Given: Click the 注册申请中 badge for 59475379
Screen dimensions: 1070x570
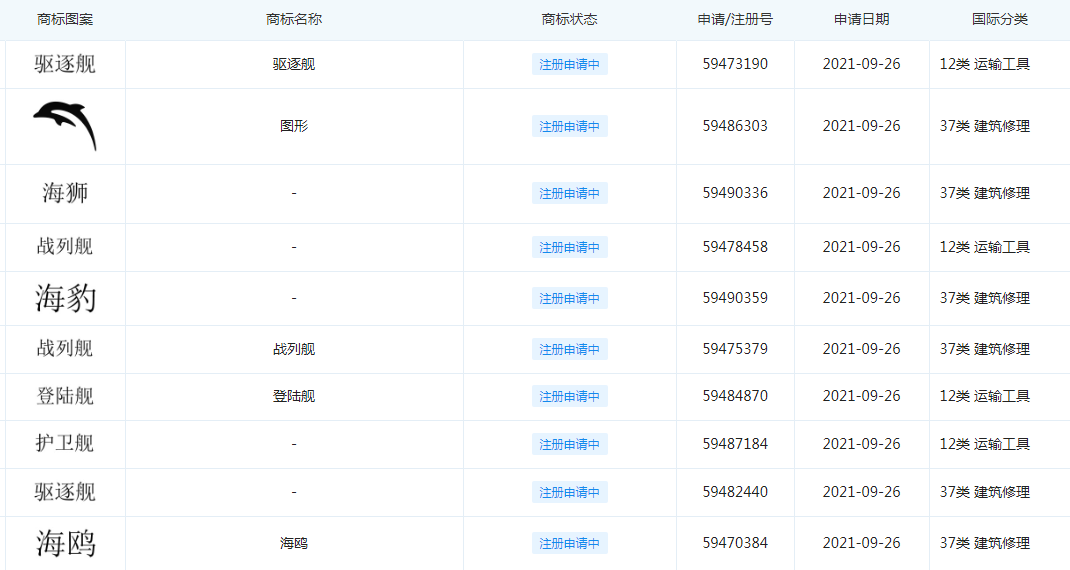Looking at the screenshot, I should [570, 350].
